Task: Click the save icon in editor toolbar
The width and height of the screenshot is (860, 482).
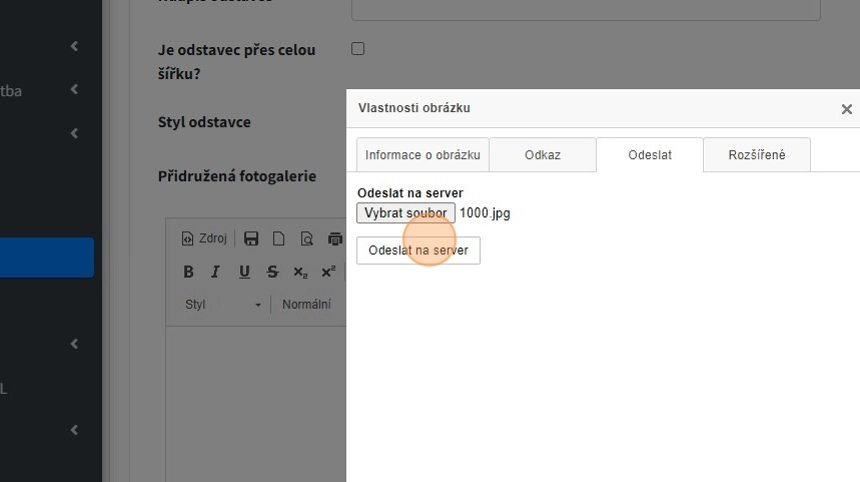Action: coord(251,238)
